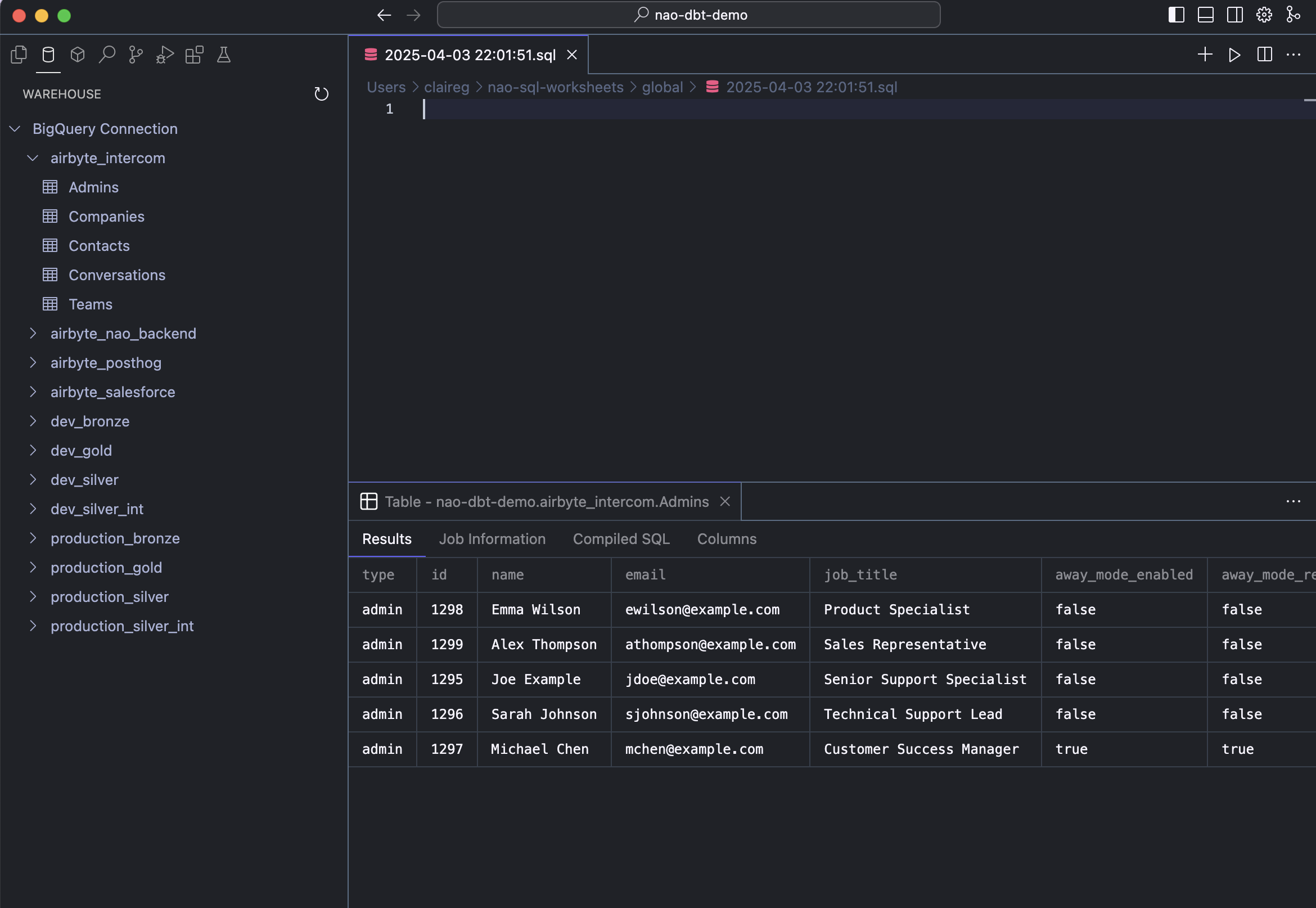Open the Source Control branch icon

pos(136,55)
